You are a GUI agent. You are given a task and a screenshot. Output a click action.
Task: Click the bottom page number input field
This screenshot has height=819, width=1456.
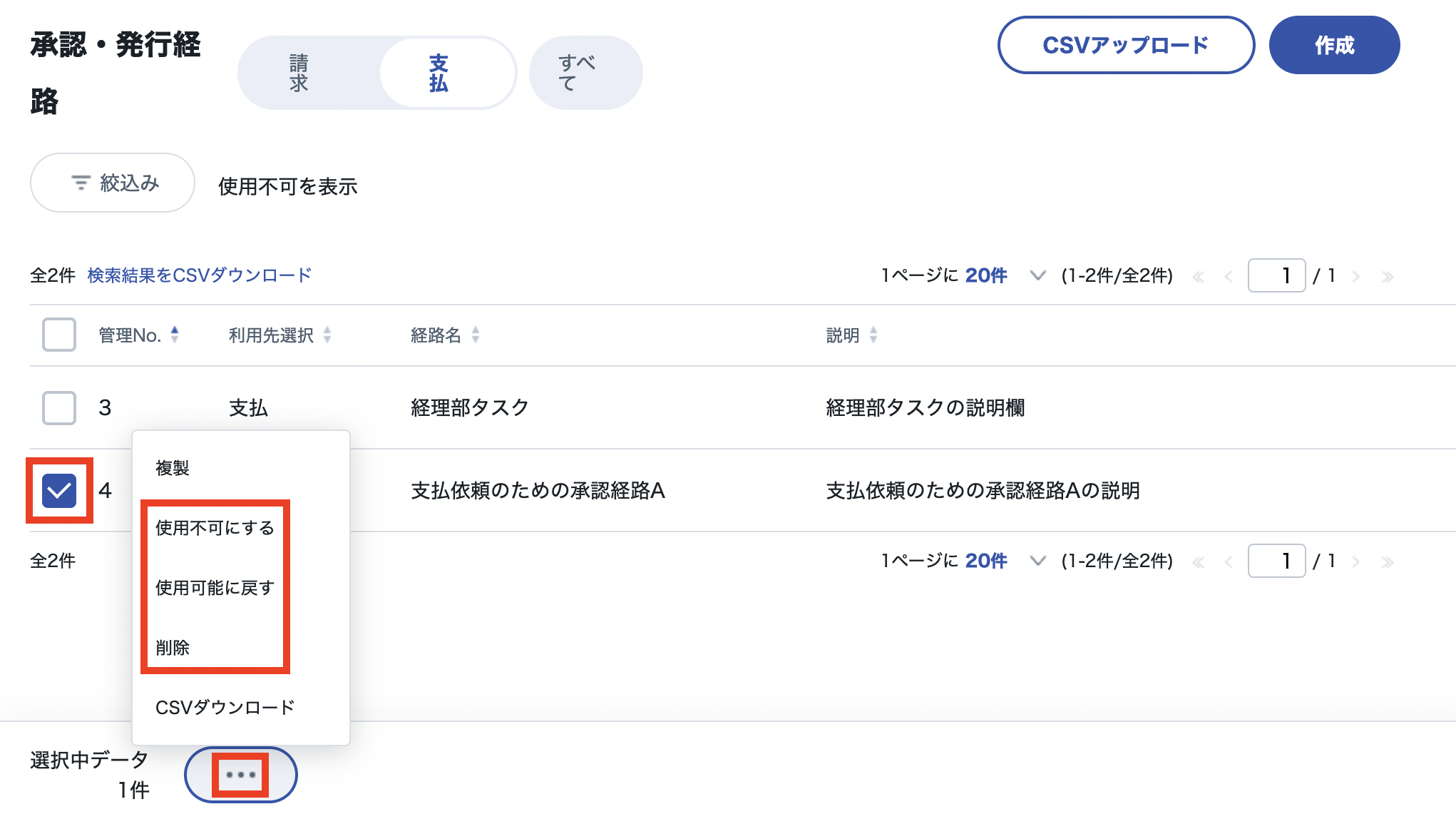[1276, 561]
